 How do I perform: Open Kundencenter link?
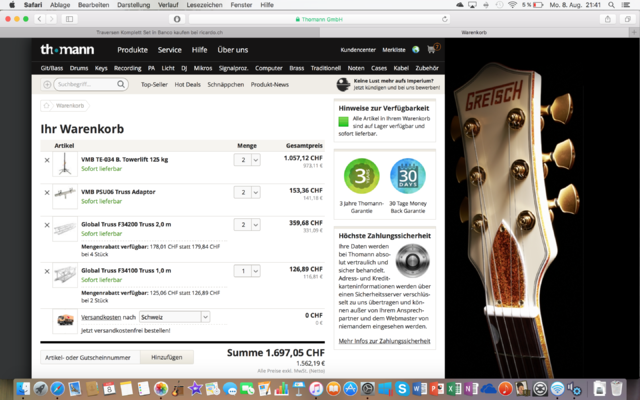(x=358, y=50)
